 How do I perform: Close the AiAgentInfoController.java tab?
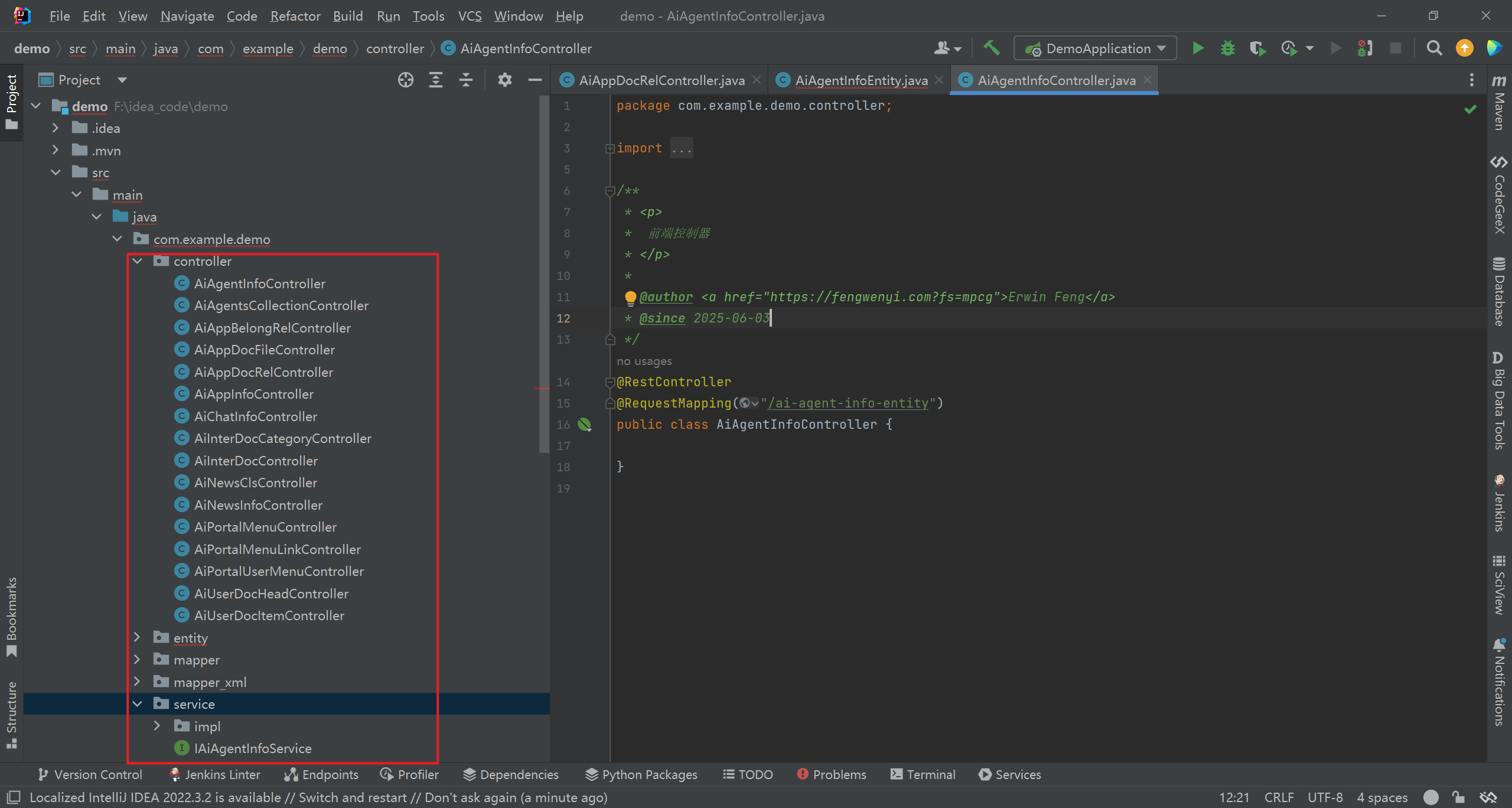[1147, 80]
